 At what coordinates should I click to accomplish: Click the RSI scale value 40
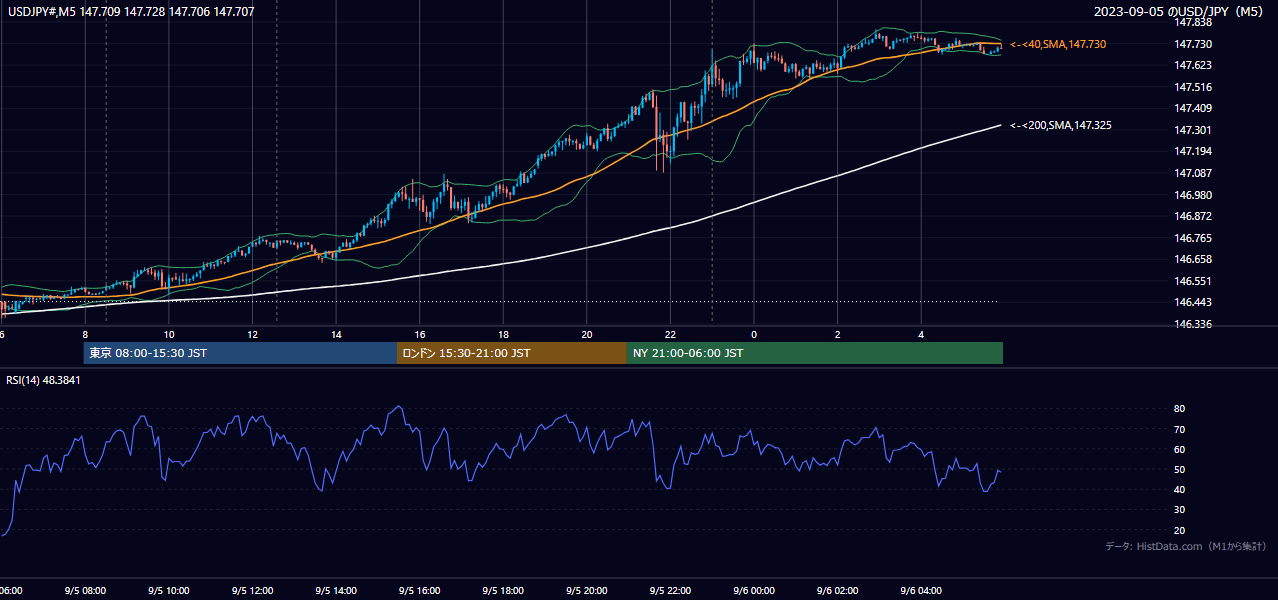click(x=1179, y=489)
